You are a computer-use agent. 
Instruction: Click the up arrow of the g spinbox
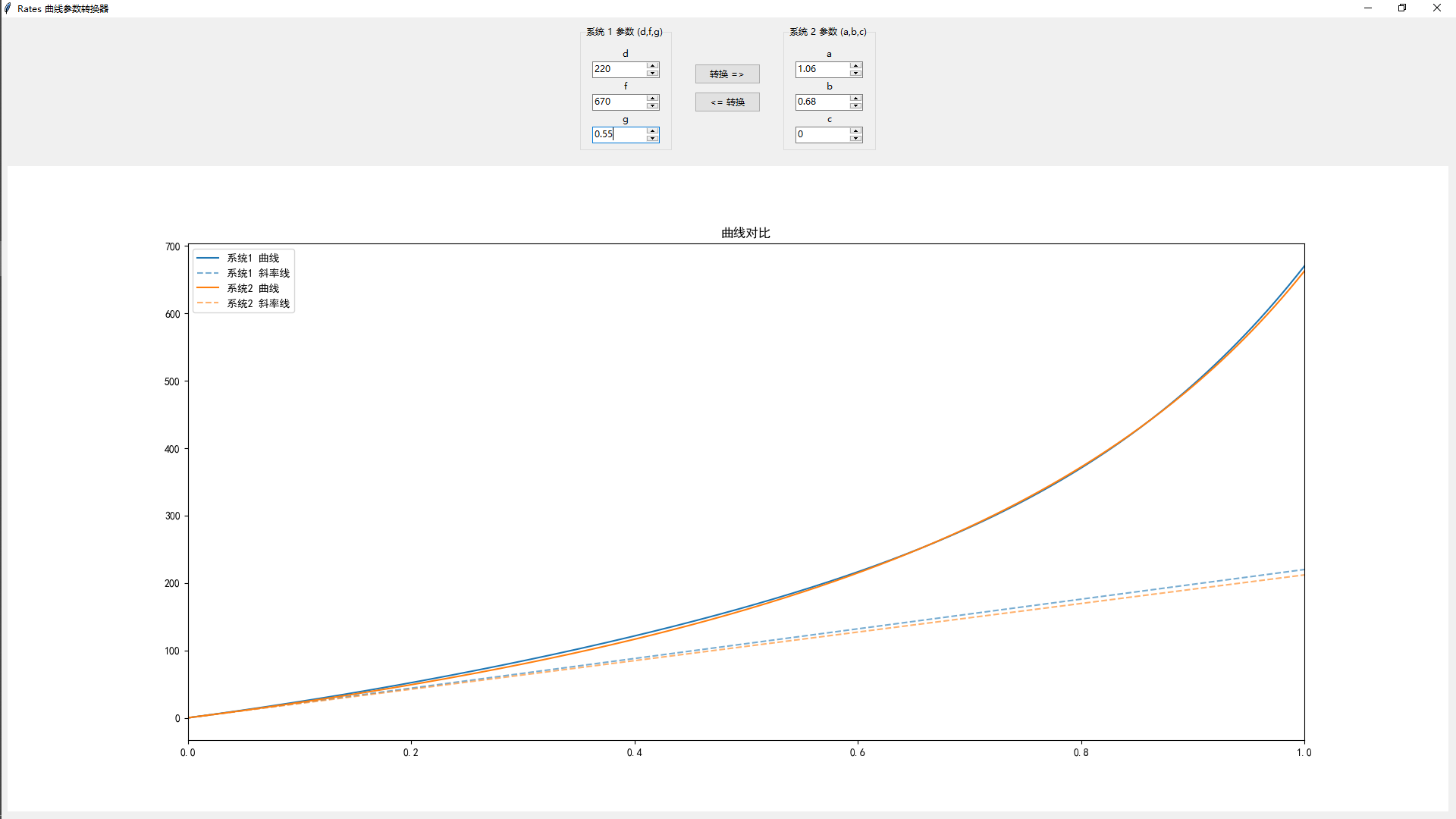(x=652, y=131)
